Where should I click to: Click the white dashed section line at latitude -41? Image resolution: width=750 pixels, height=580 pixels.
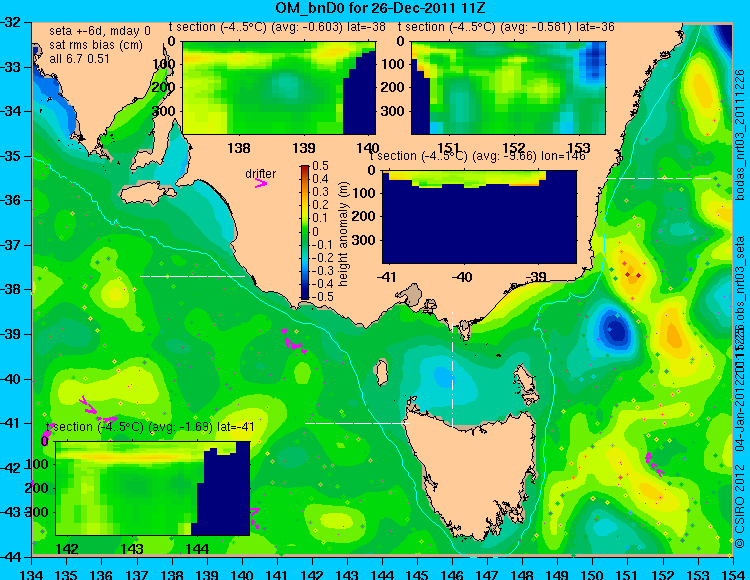point(357,423)
